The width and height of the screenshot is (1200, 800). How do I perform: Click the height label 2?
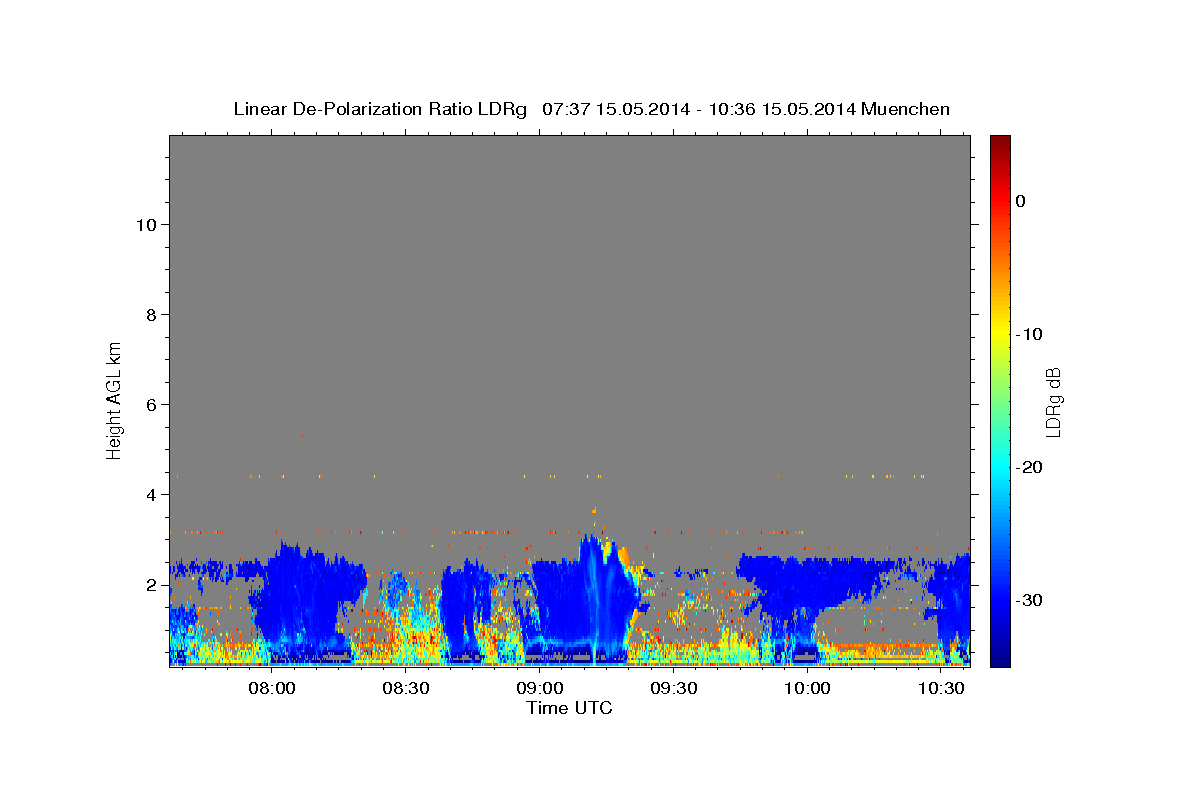click(x=150, y=584)
